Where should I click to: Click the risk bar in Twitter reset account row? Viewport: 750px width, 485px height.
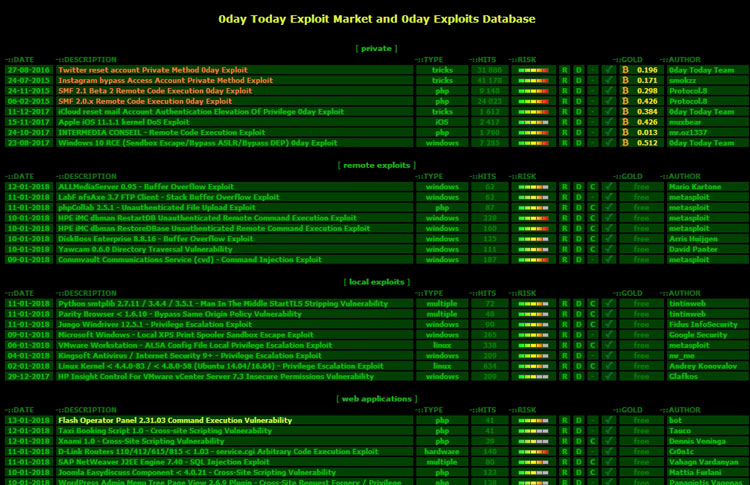(x=533, y=70)
